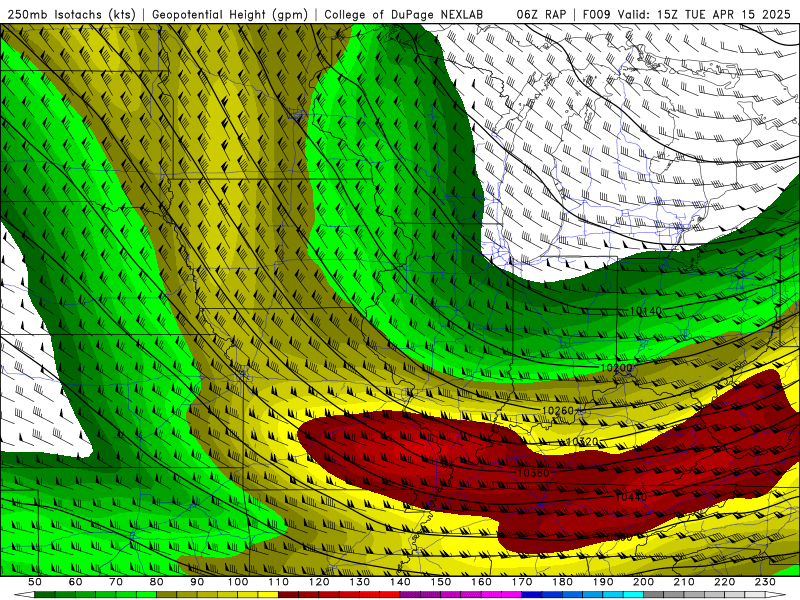Click the 'F009 Valid: 15Z TUE APR 15 2025' text
This screenshot has width=800, height=600.
686,14
